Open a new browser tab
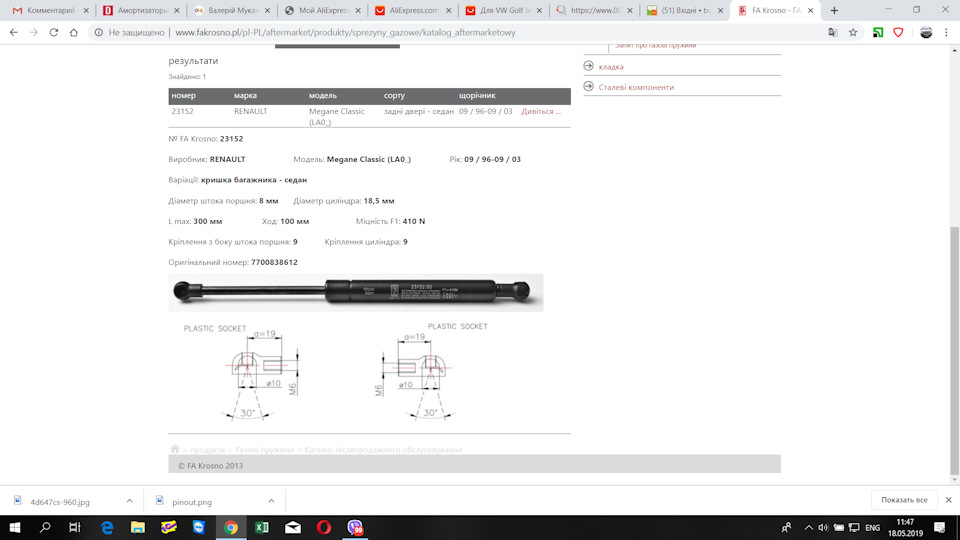The width and height of the screenshot is (960, 540). tap(834, 10)
